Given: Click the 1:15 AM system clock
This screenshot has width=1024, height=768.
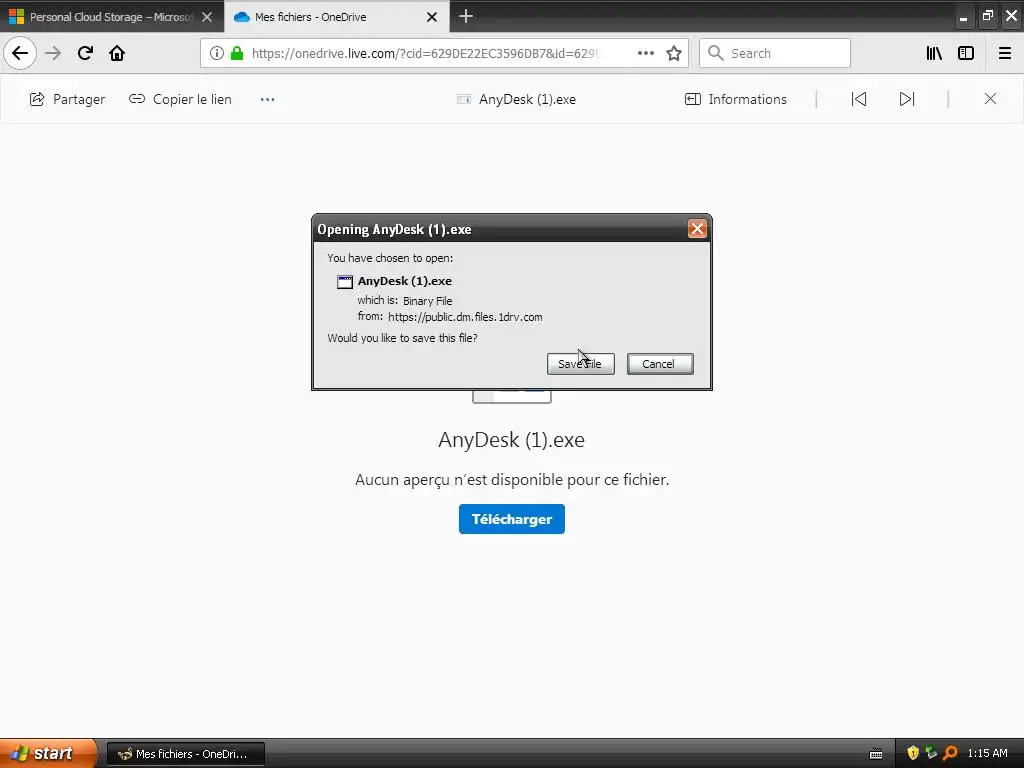Looking at the screenshot, I should tap(987, 753).
